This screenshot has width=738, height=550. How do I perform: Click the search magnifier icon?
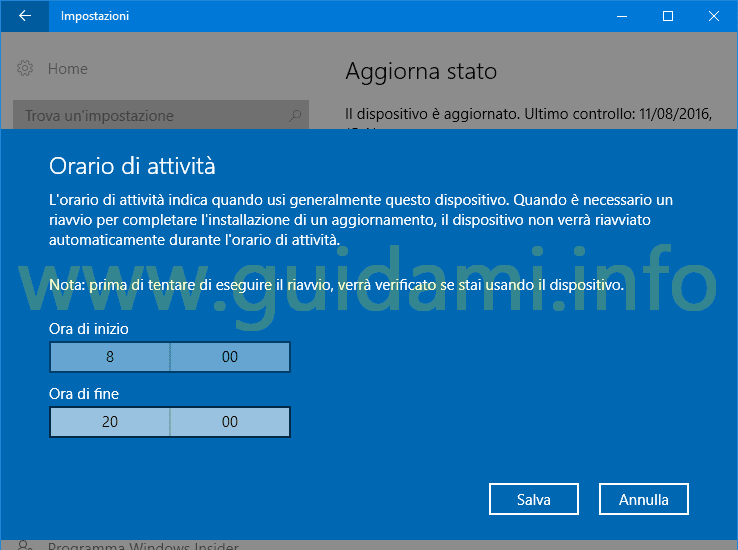pyautogui.click(x=295, y=115)
